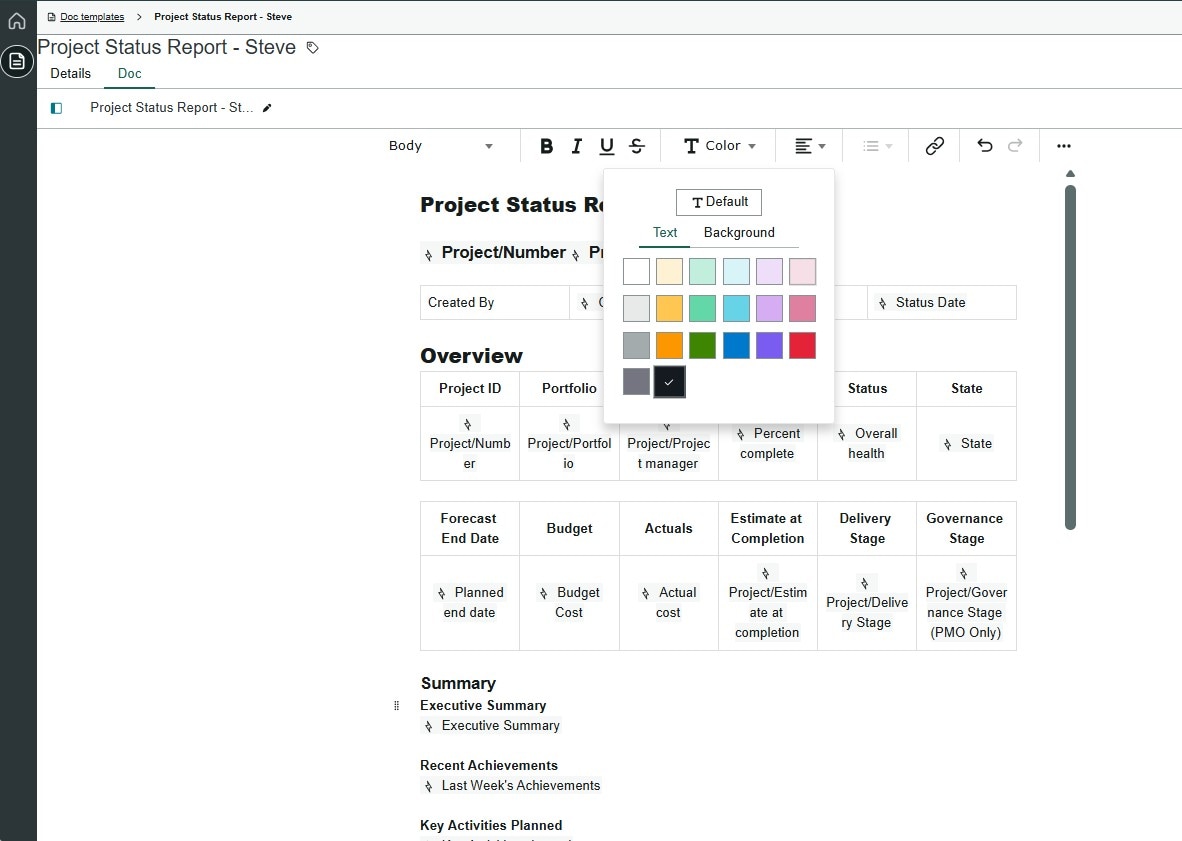Click the Default color button

point(719,202)
